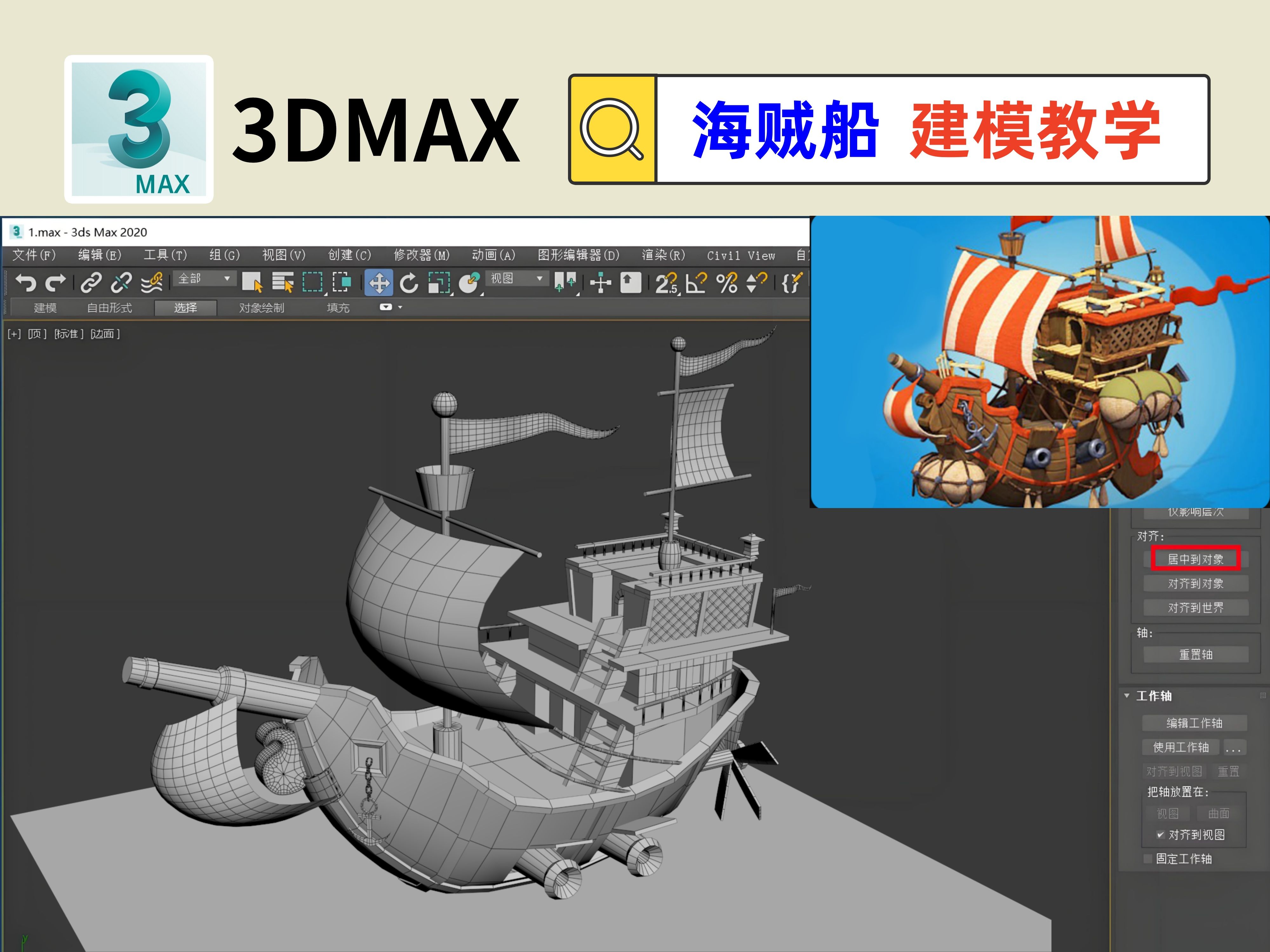Select the Select Object arrow tool
Image resolution: width=1270 pixels, height=952 pixels.
[253, 282]
